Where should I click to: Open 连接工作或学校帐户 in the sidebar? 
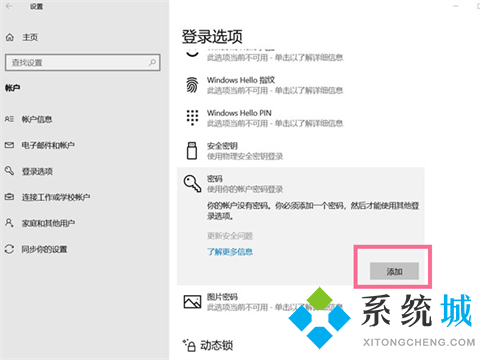[x=56, y=197]
